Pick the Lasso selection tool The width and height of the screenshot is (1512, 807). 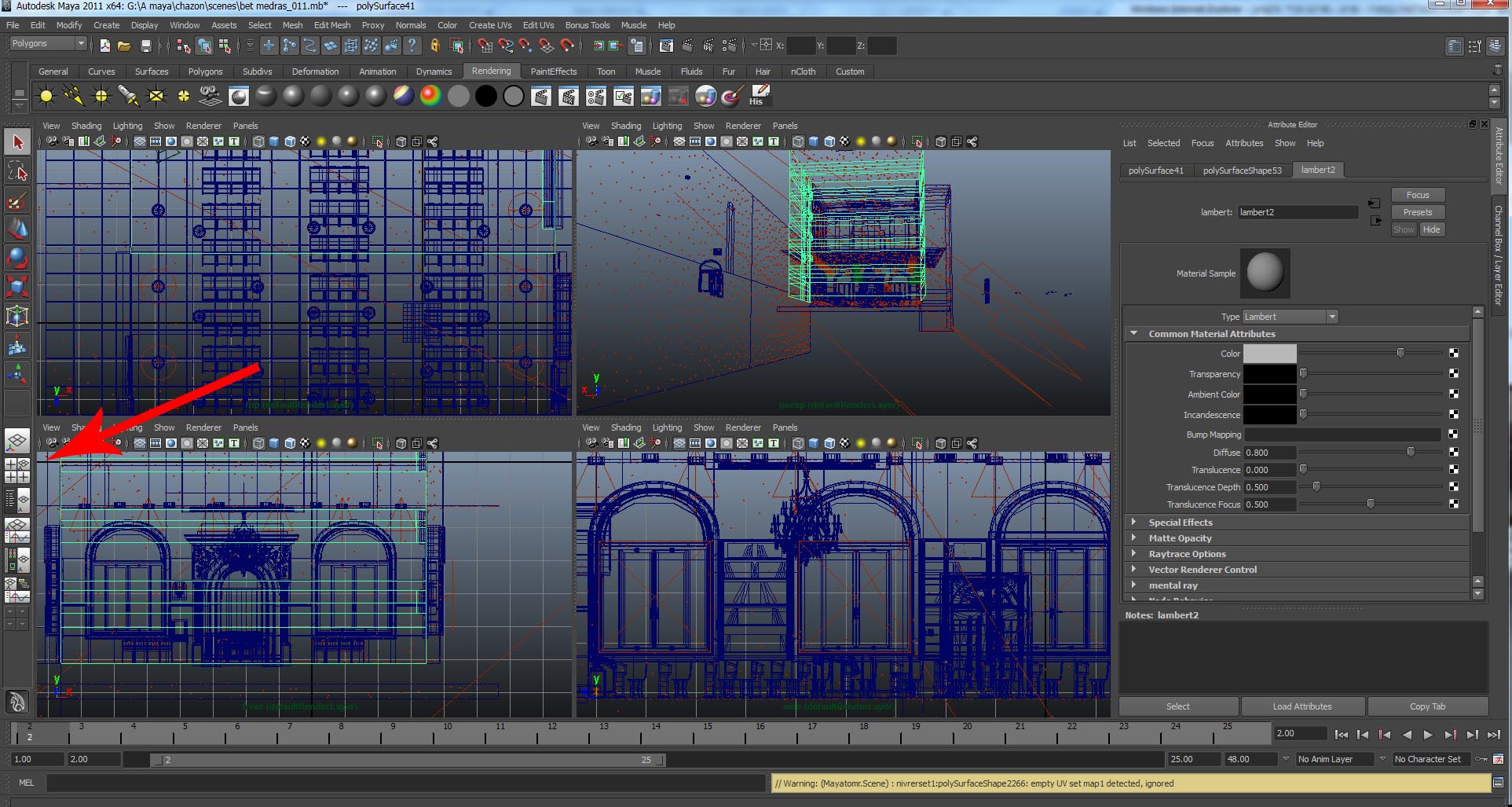click(x=17, y=171)
